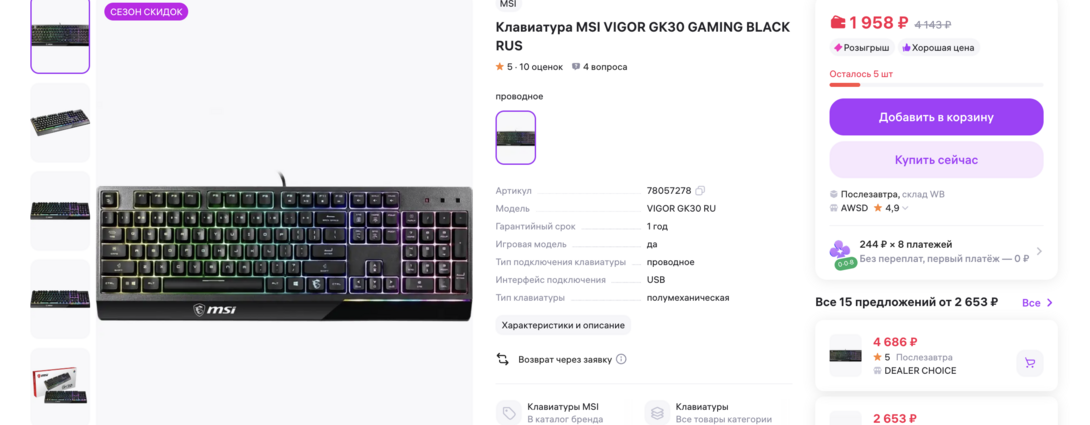
Task: Click the Хорошая цена badge
Action: pos(938,48)
